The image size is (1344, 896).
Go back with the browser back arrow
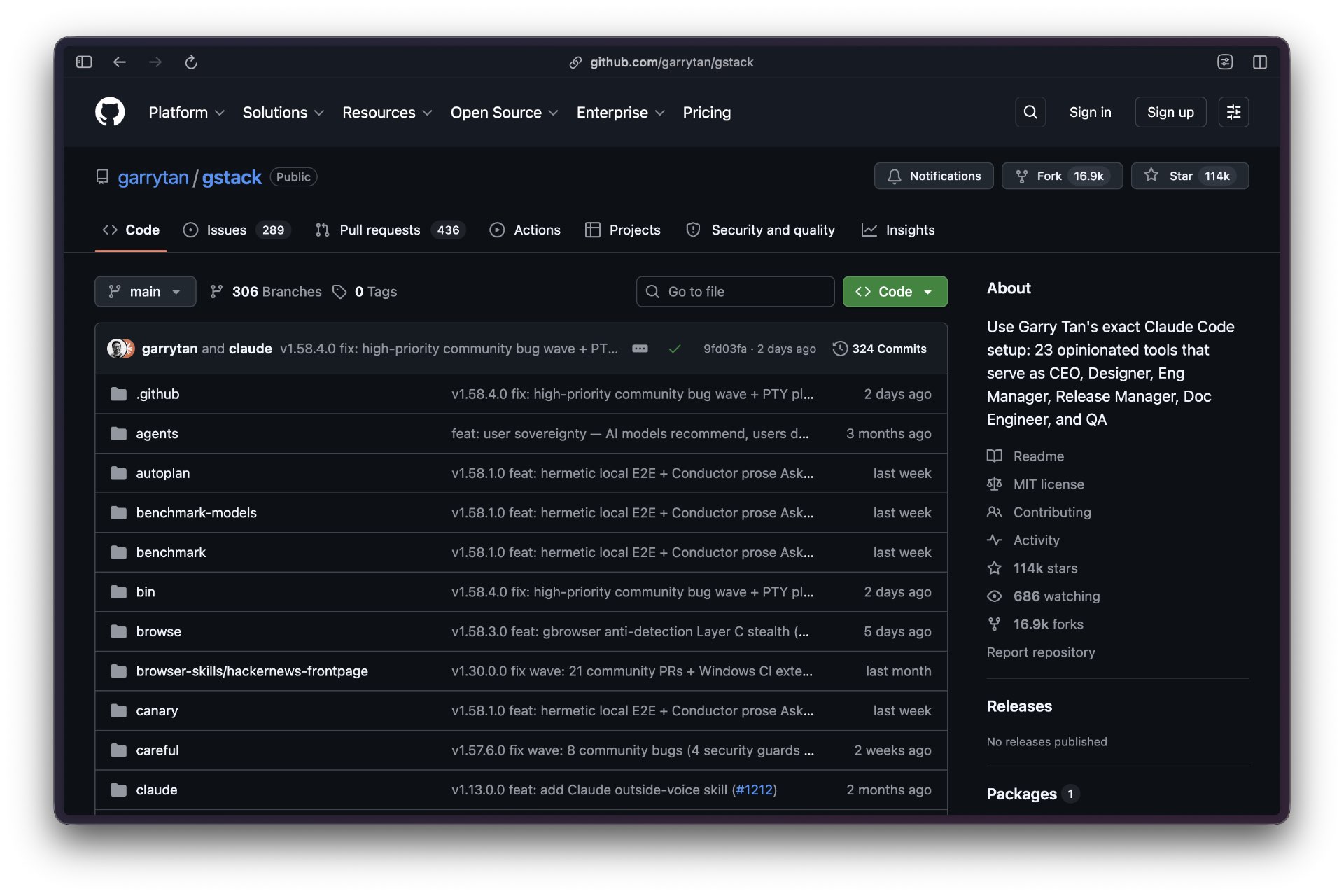(120, 62)
